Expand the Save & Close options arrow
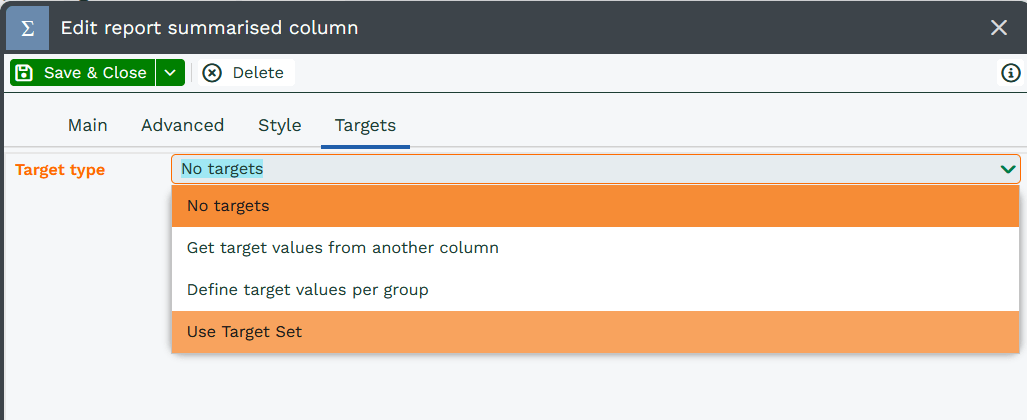The width and height of the screenshot is (1027, 420). click(170, 73)
